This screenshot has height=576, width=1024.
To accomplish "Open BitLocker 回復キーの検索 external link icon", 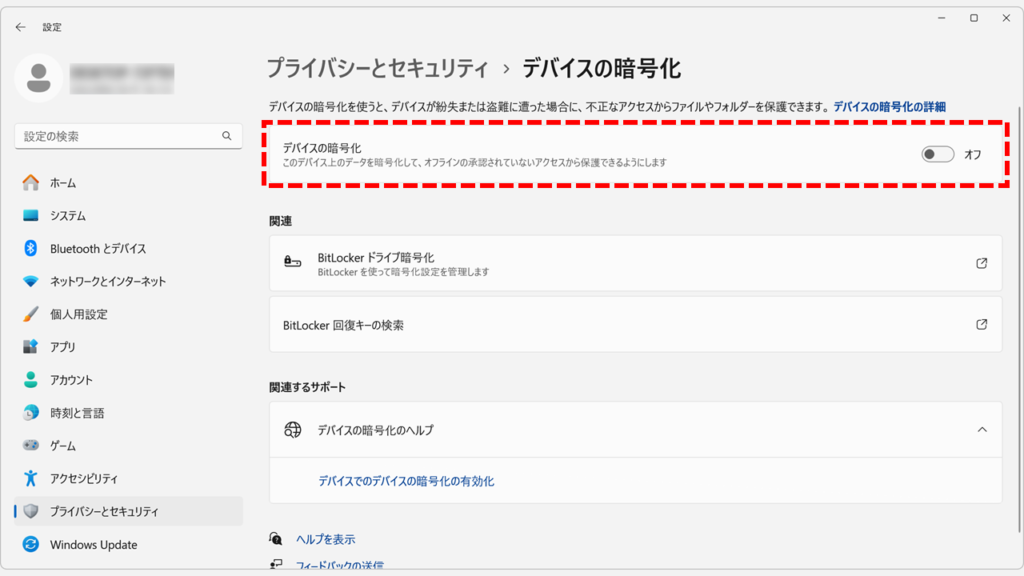I will point(982,325).
